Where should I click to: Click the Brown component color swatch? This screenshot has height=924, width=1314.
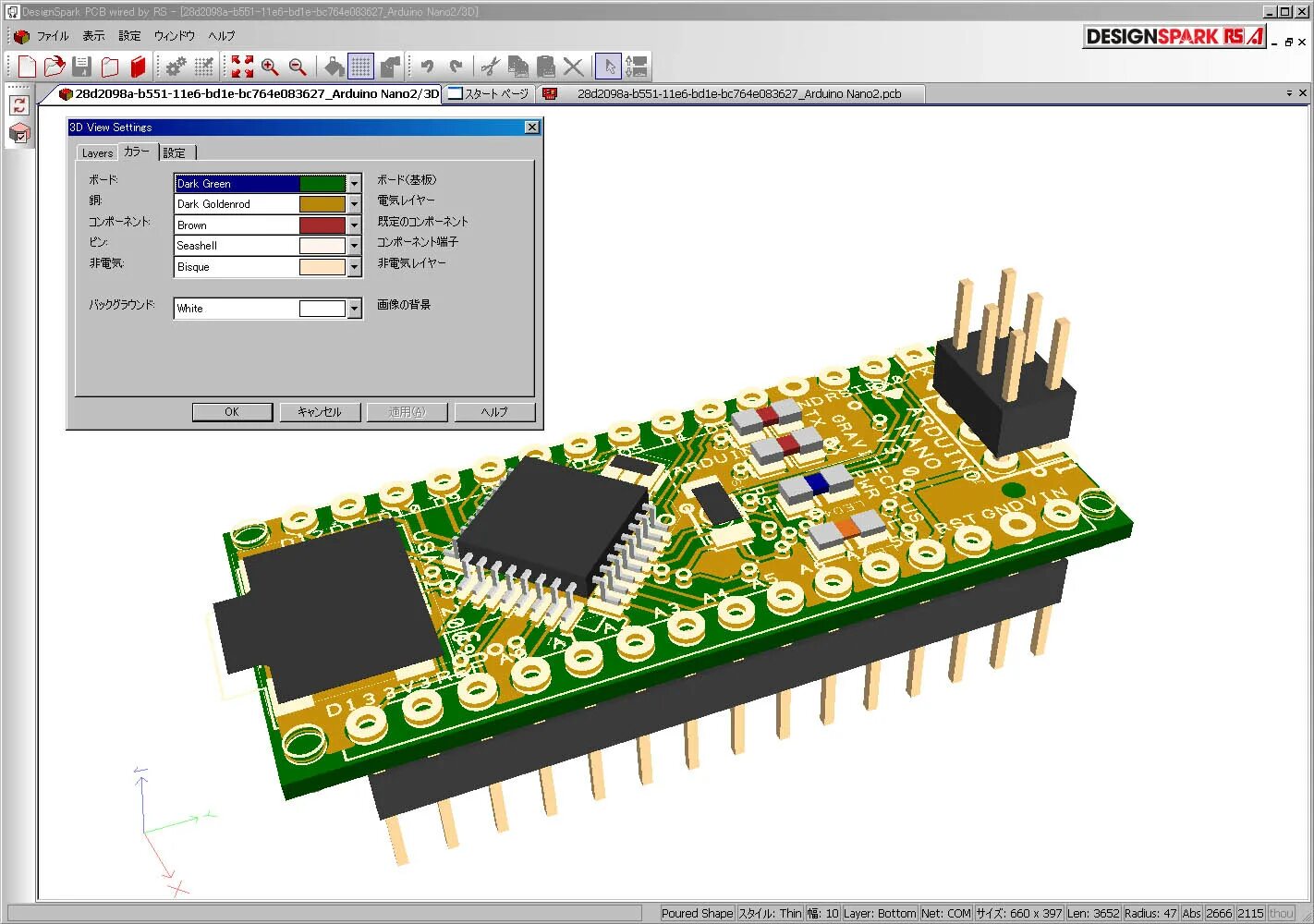coord(322,225)
